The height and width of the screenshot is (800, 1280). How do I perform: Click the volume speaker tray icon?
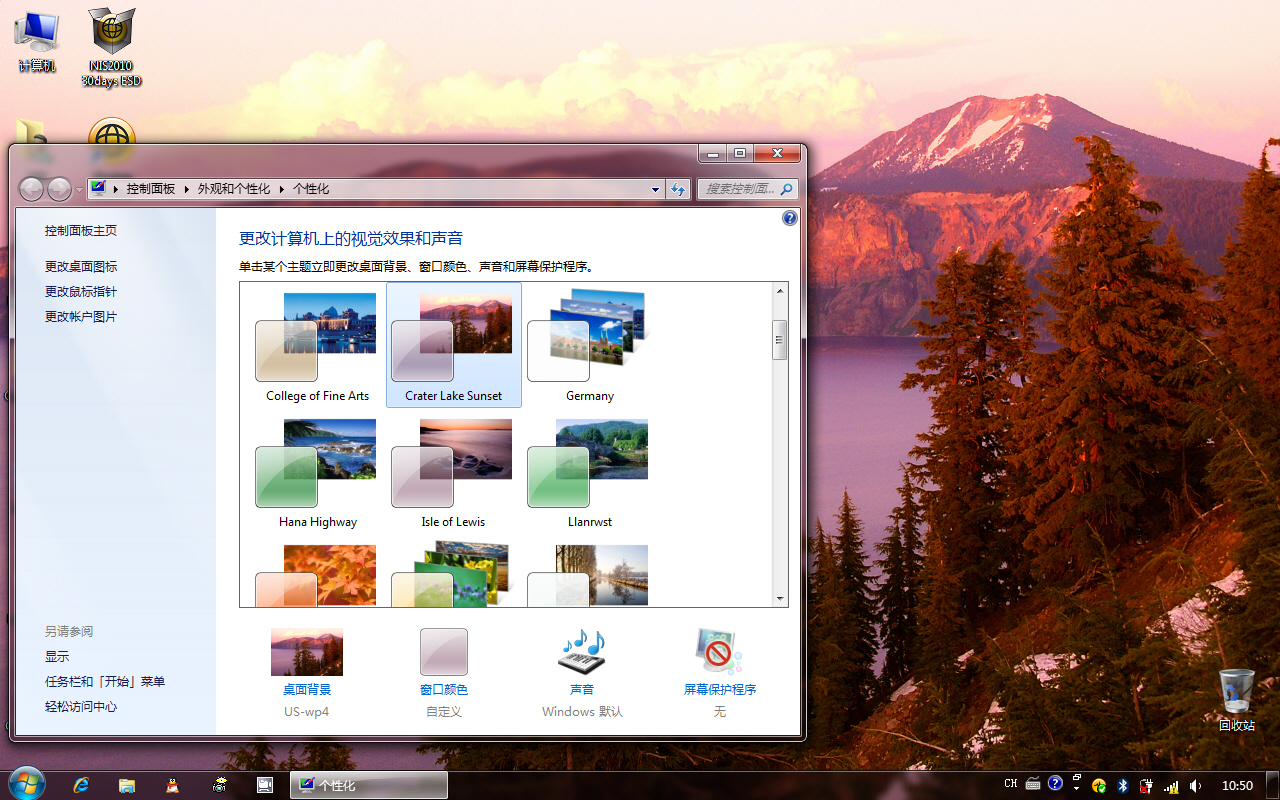[x=1196, y=786]
